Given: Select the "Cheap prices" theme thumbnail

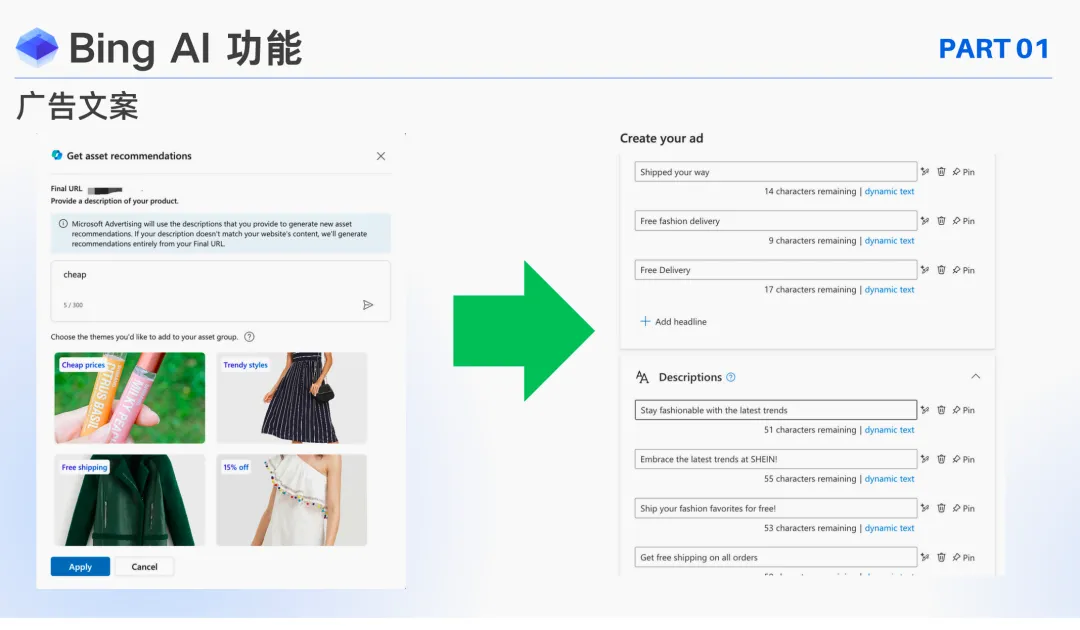Looking at the screenshot, I should [x=129, y=398].
